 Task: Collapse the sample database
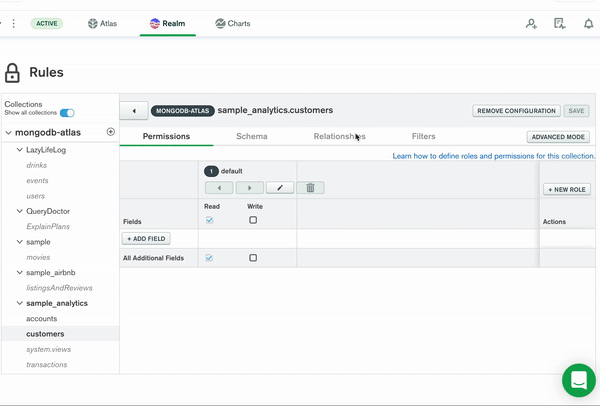tap(20, 241)
